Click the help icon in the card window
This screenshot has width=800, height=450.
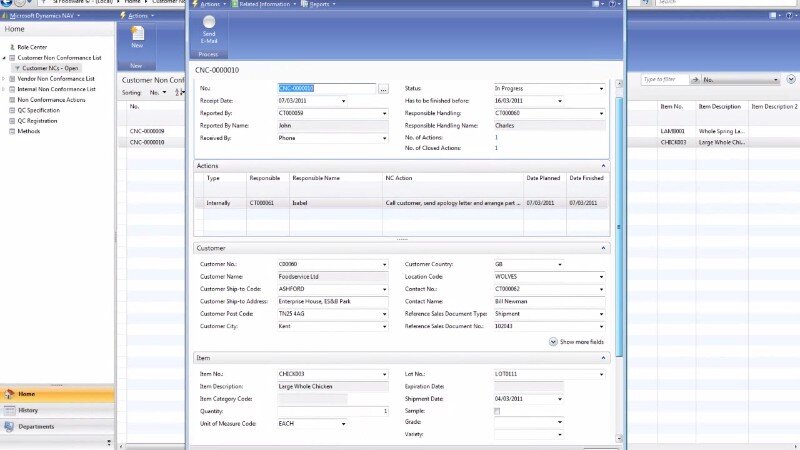point(609,4)
